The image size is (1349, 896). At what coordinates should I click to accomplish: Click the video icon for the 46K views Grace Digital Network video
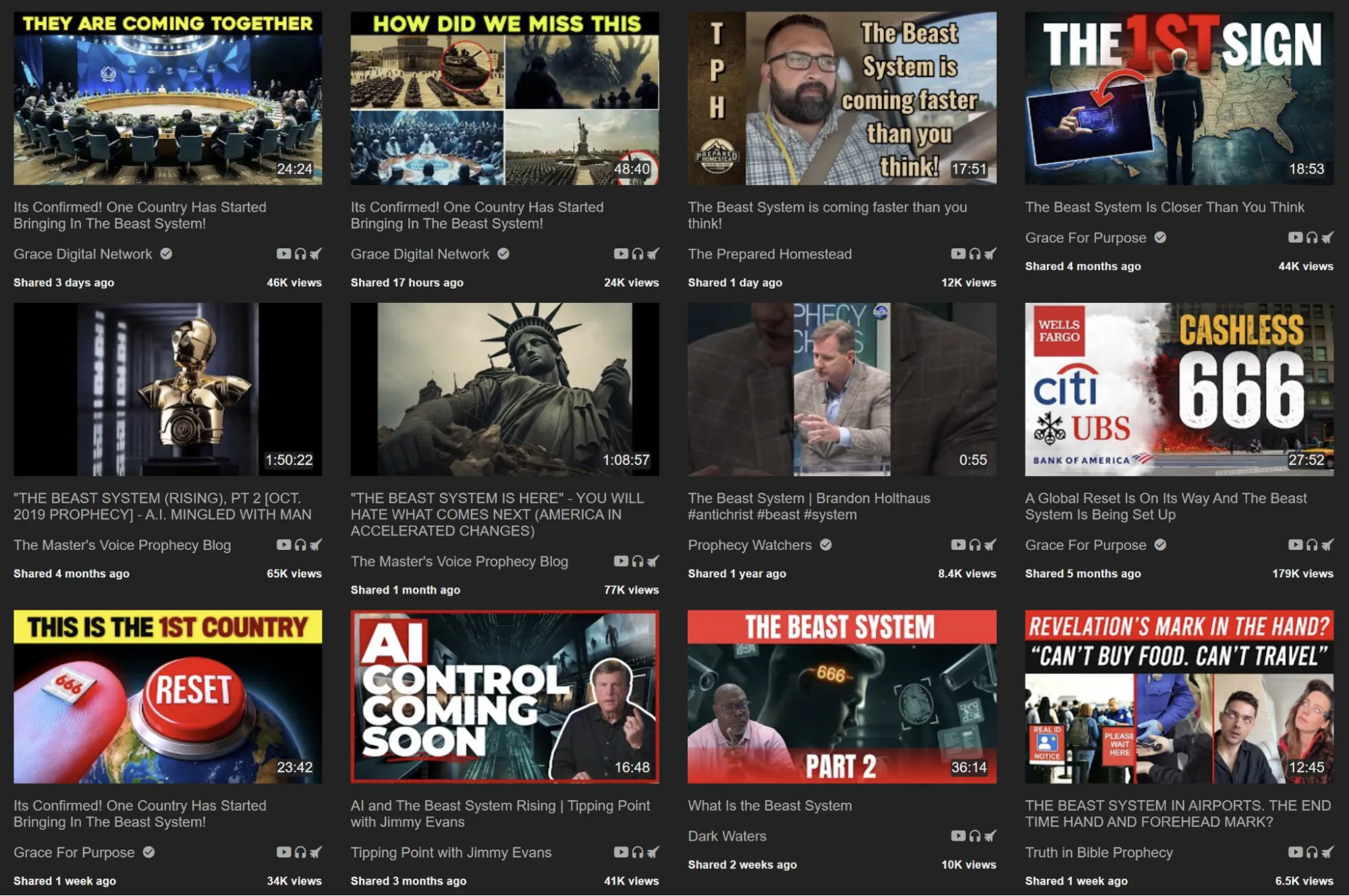[x=283, y=254]
